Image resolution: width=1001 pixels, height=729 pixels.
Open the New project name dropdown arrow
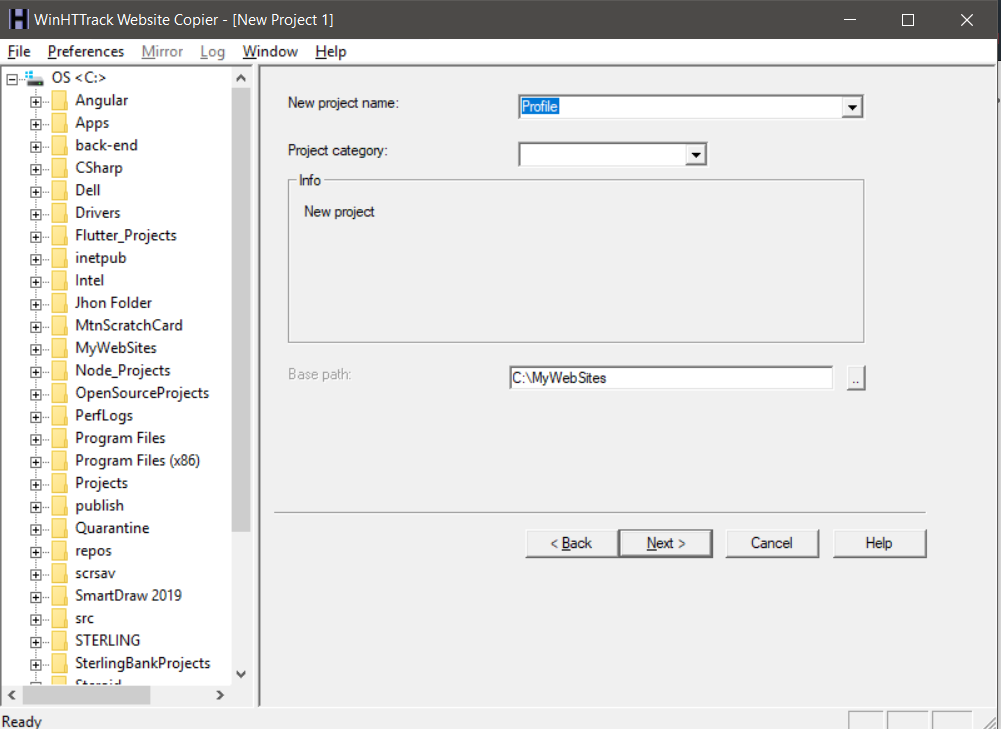click(x=852, y=107)
